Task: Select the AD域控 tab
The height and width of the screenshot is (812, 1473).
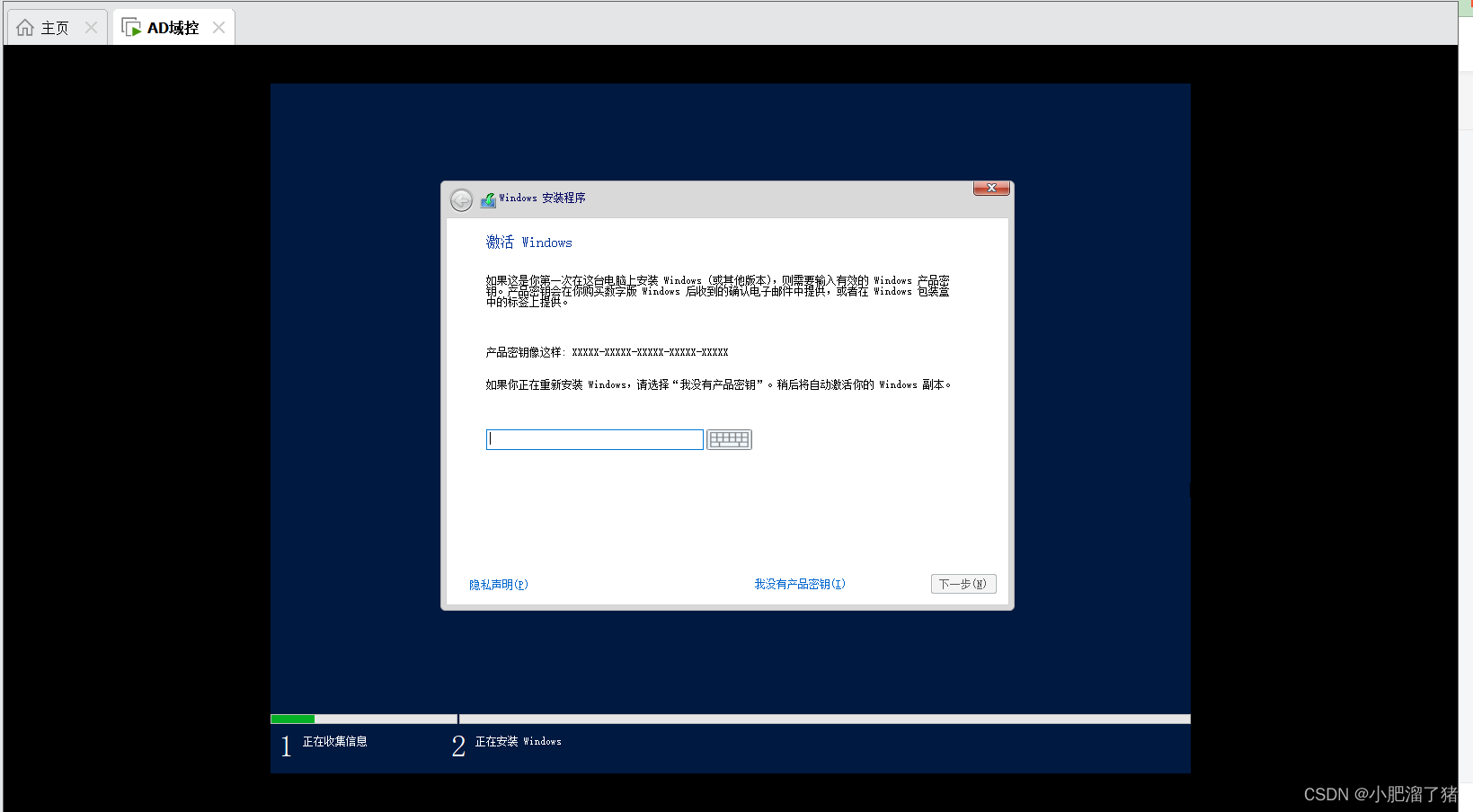Action: pyautogui.click(x=173, y=28)
